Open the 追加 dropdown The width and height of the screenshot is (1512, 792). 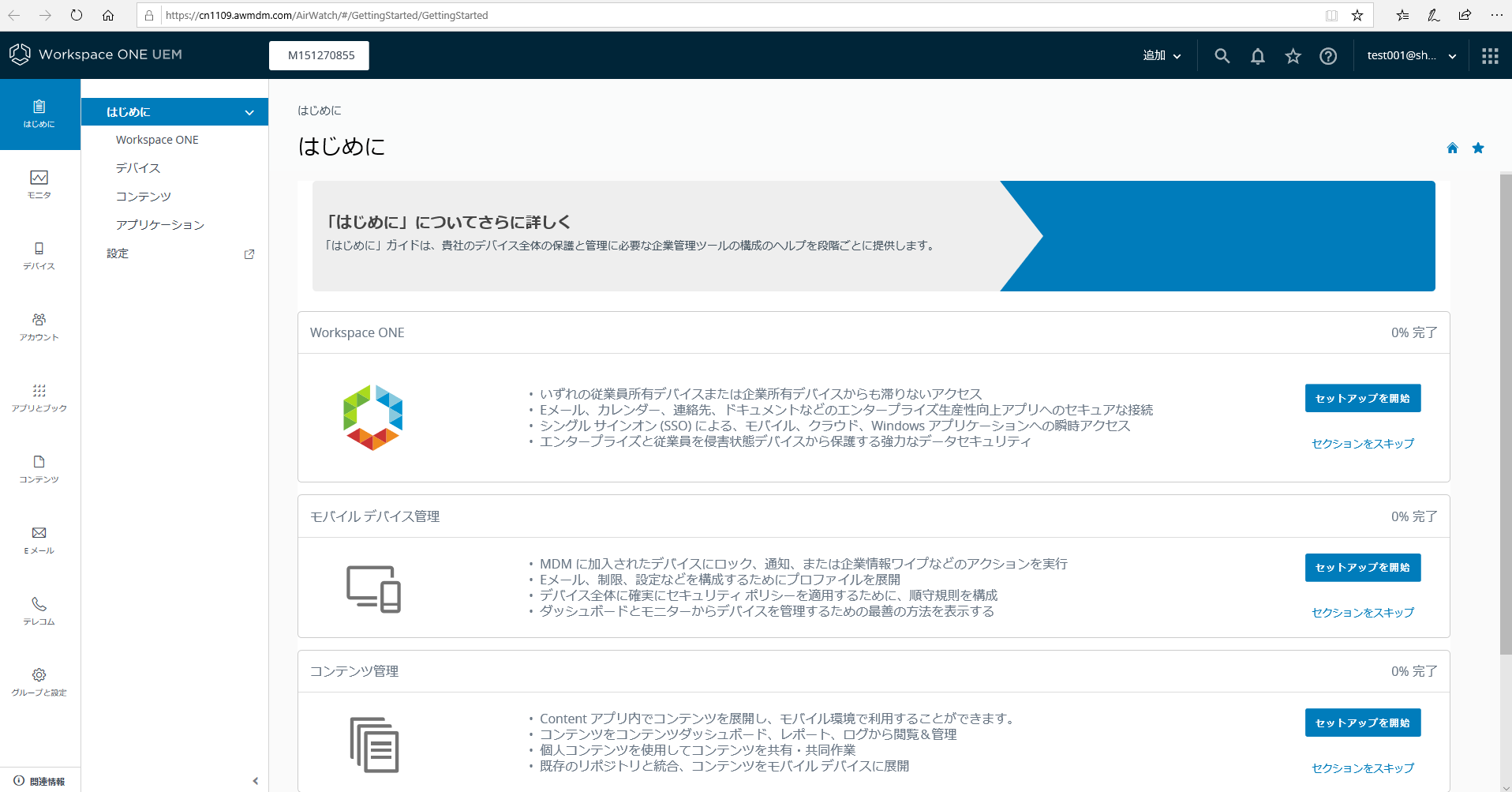point(1162,55)
